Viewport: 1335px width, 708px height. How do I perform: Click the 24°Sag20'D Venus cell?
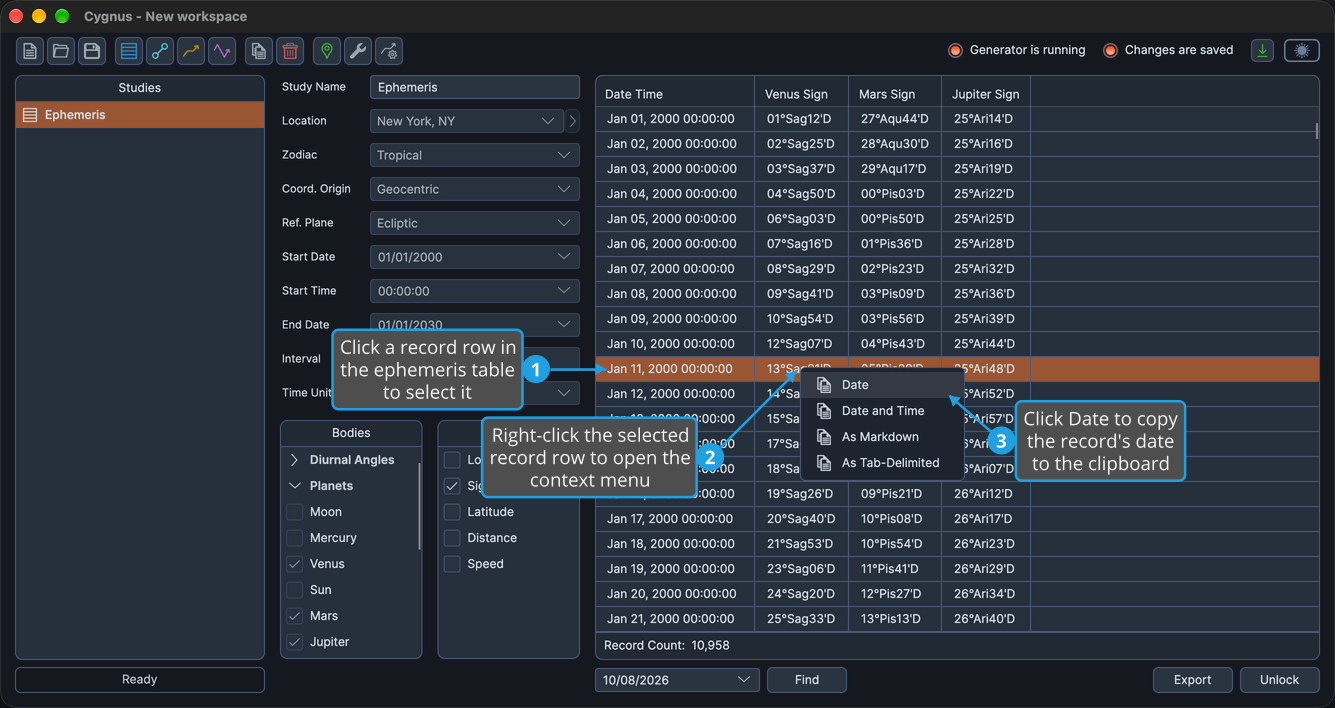coord(801,594)
